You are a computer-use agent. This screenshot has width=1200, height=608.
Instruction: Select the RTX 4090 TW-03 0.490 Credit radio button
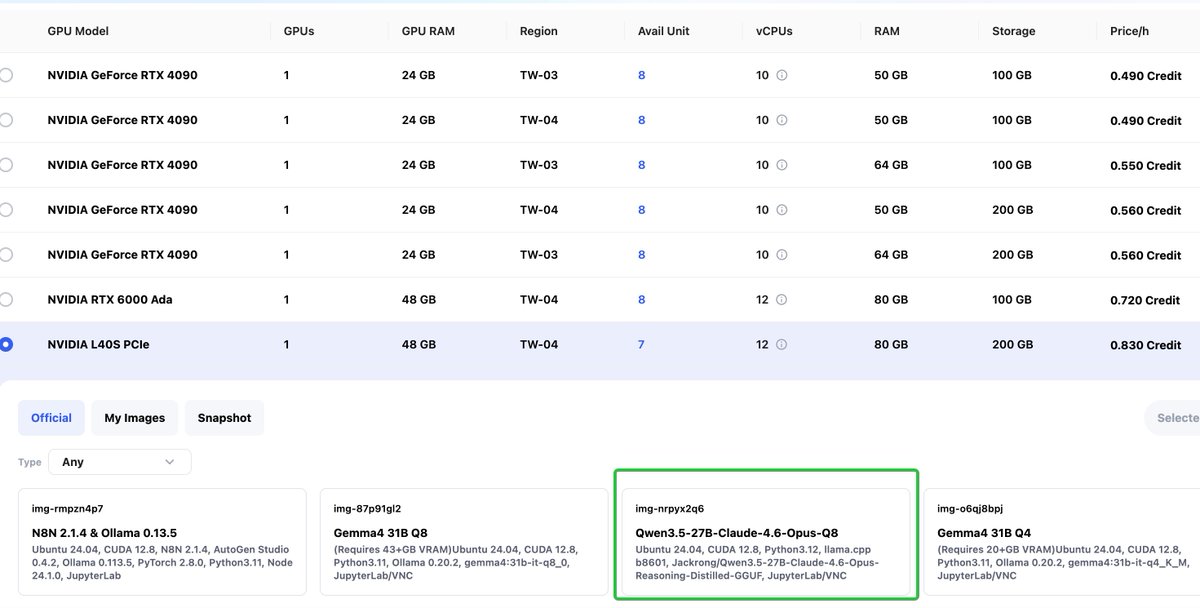pos(6,75)
